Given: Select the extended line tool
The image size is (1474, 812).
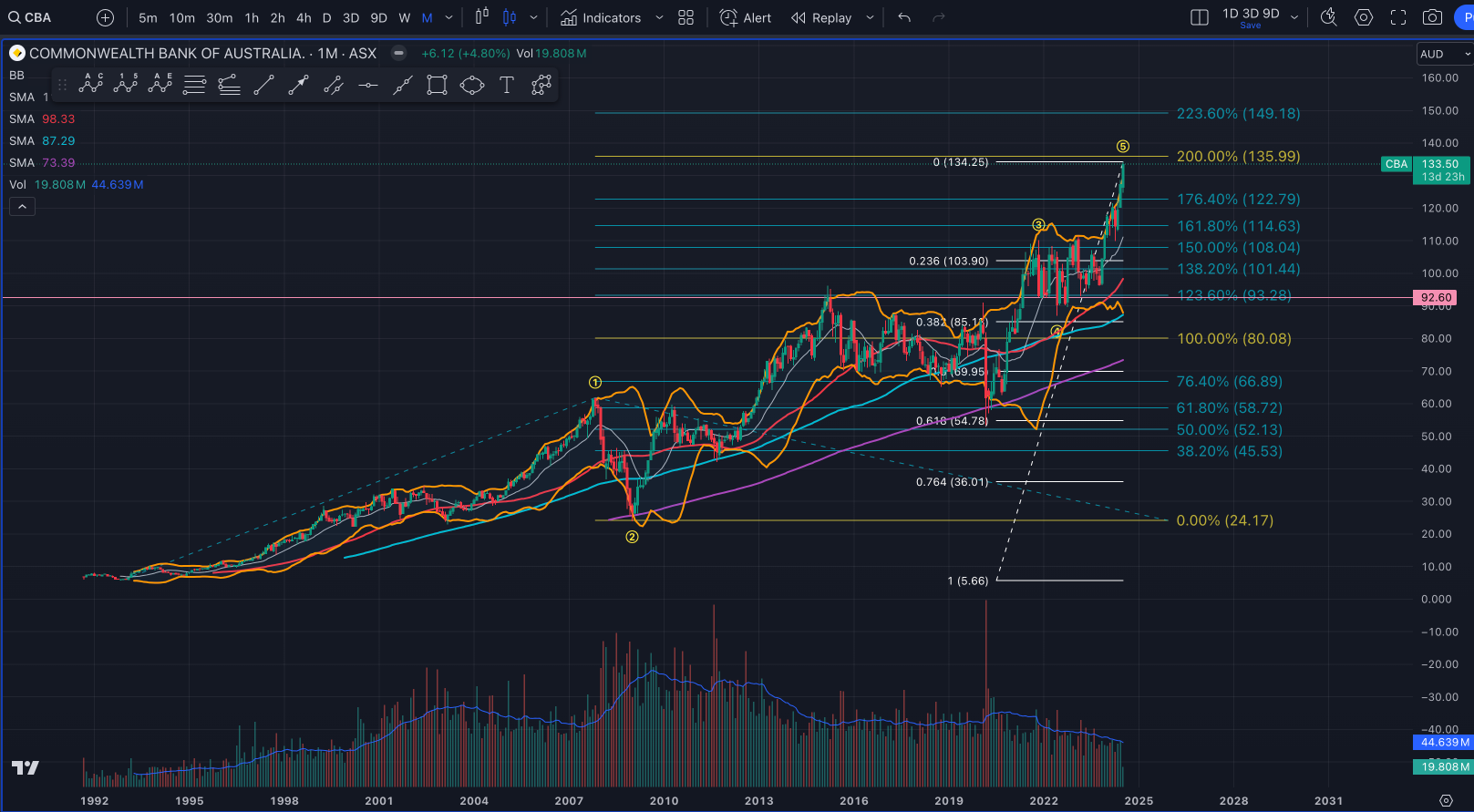Looking at the screenshot, I should (403, 85).
